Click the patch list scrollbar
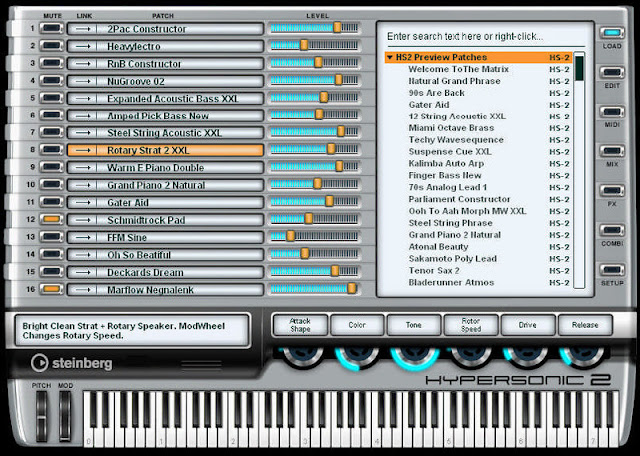The image size is (640, 456). (x=579, y=170)
